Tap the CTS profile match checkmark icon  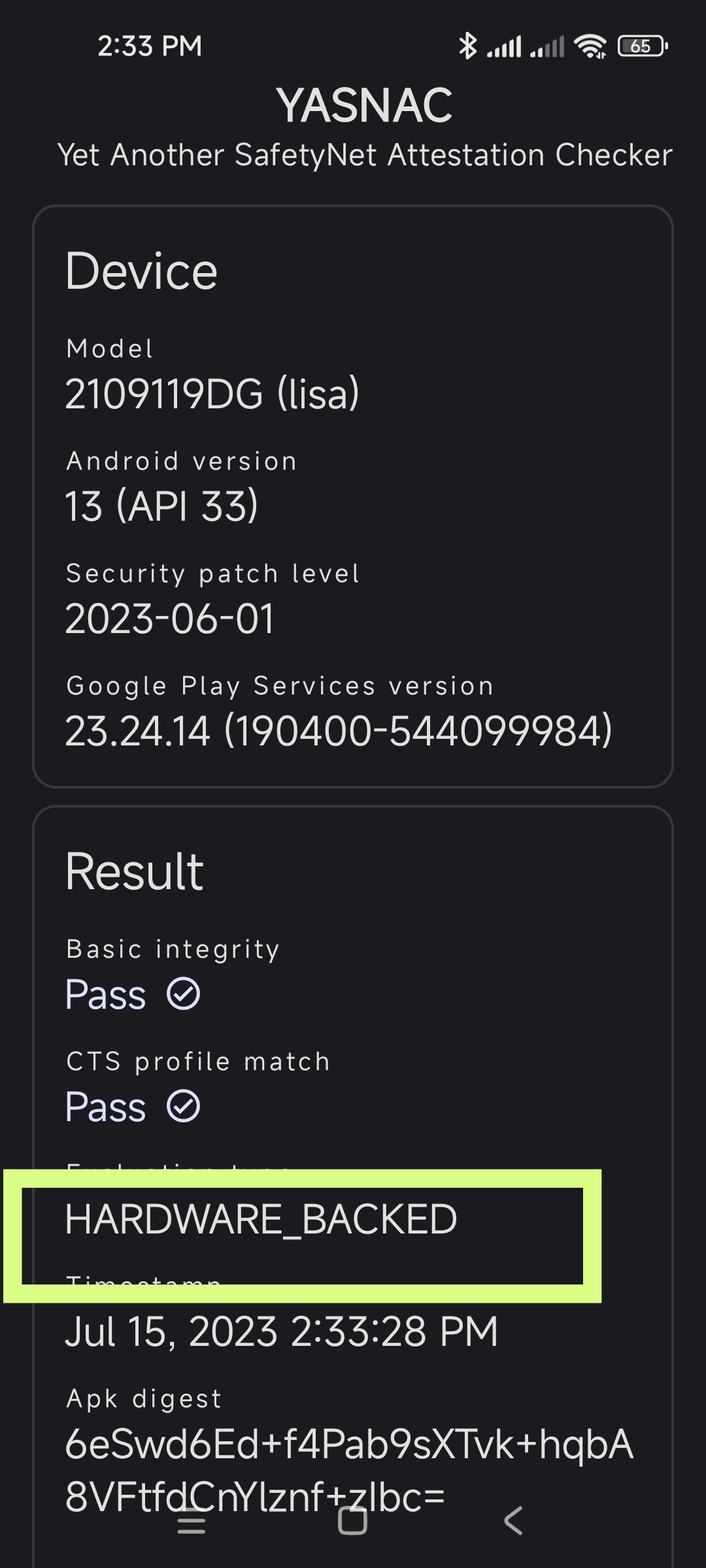coord(184,1107)
